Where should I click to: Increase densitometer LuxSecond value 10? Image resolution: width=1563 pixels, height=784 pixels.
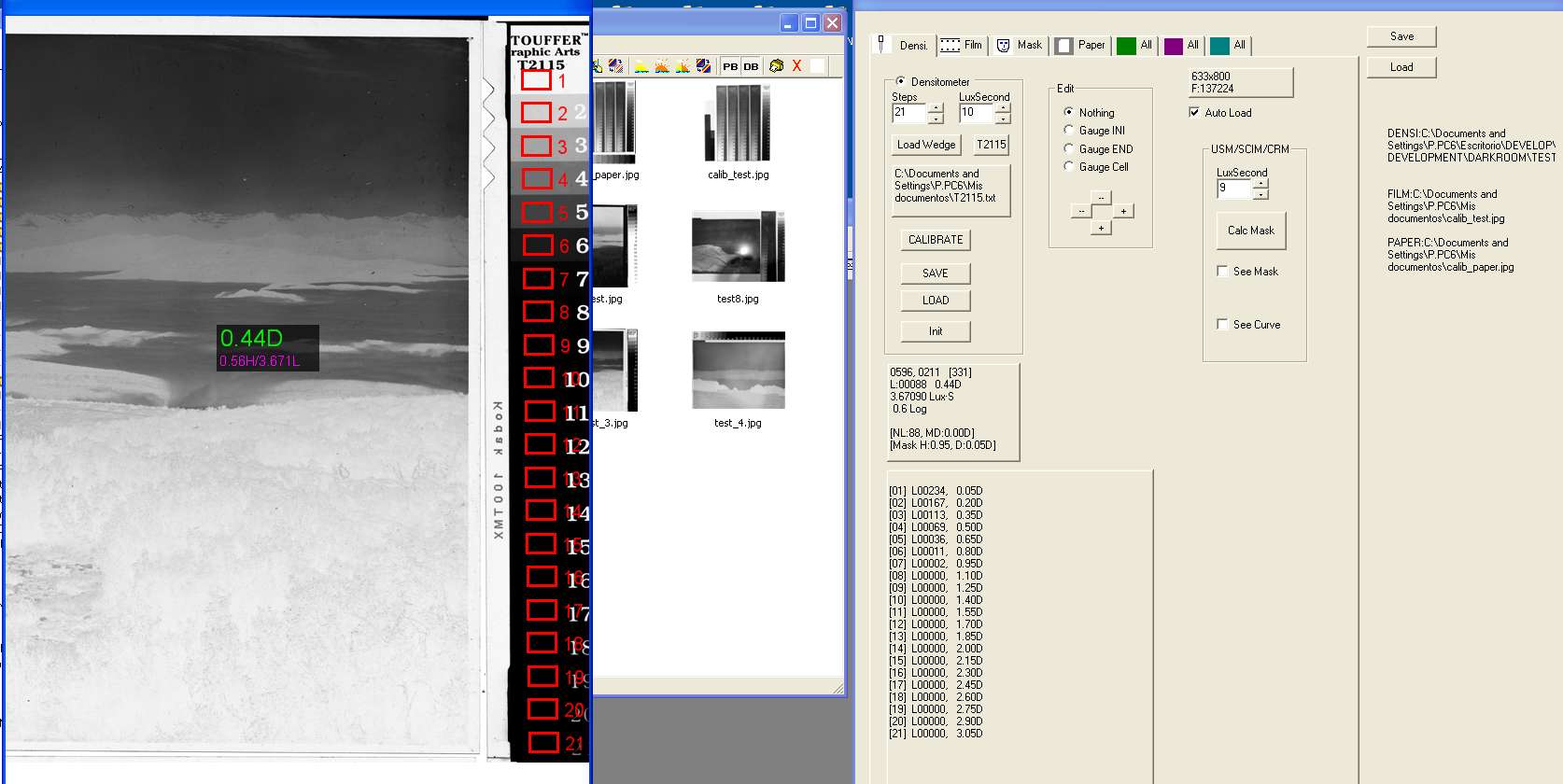1003,108
